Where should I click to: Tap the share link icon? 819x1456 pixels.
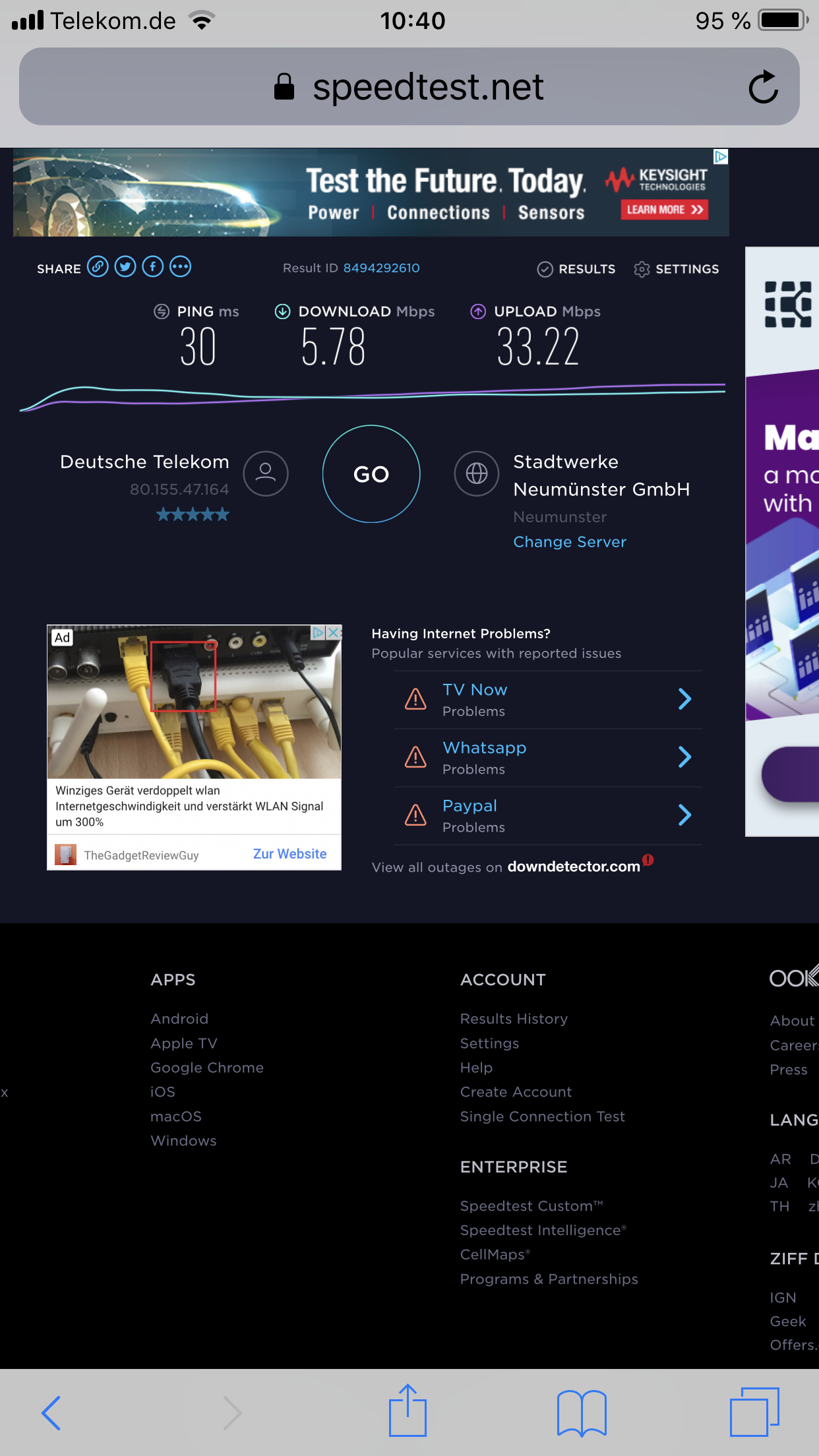pos(98,267)
